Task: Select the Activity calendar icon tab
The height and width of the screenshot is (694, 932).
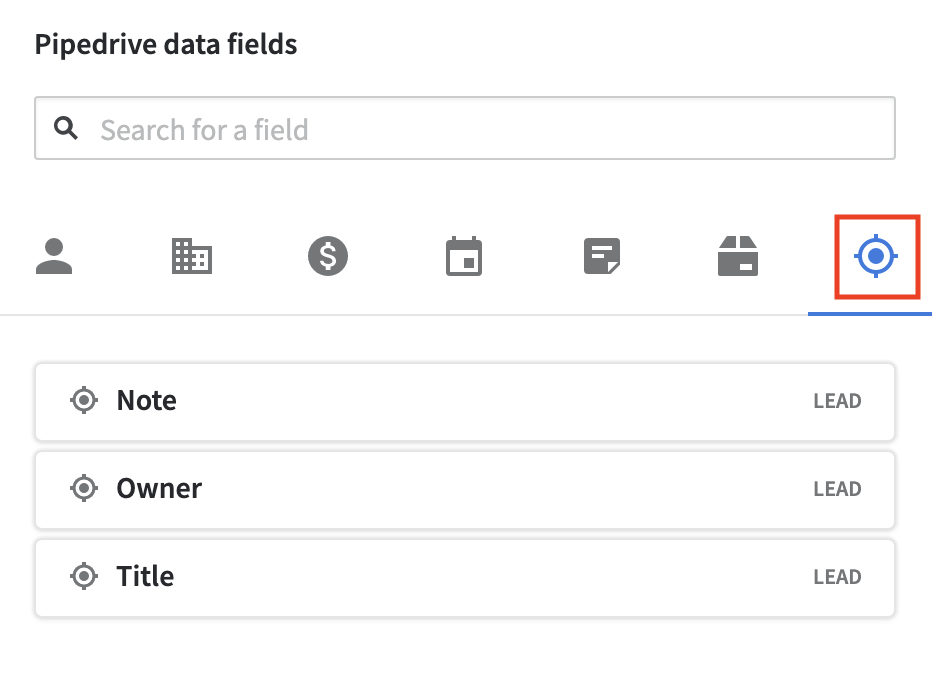Action: (464, 257)
